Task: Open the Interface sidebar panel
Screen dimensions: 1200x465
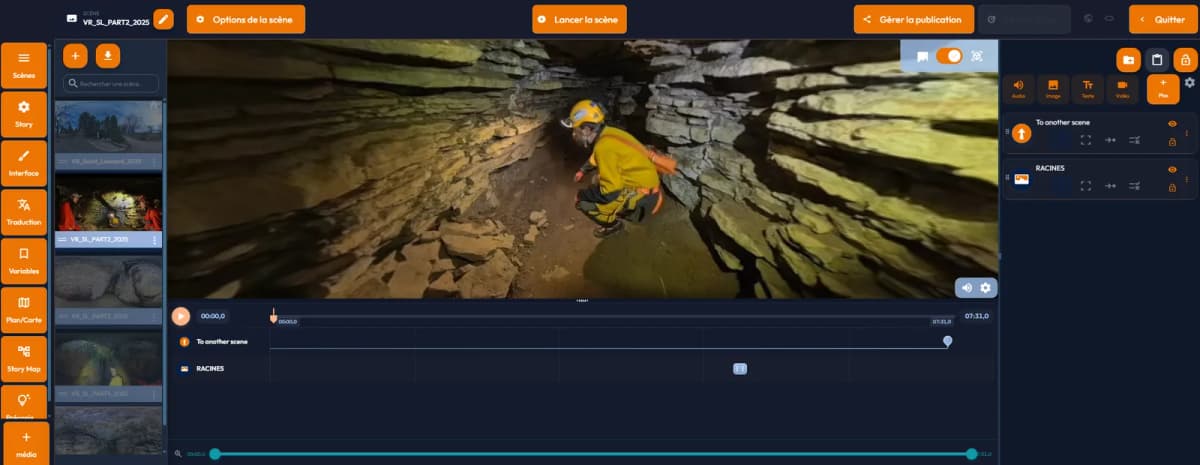Action: coord(24,162)
